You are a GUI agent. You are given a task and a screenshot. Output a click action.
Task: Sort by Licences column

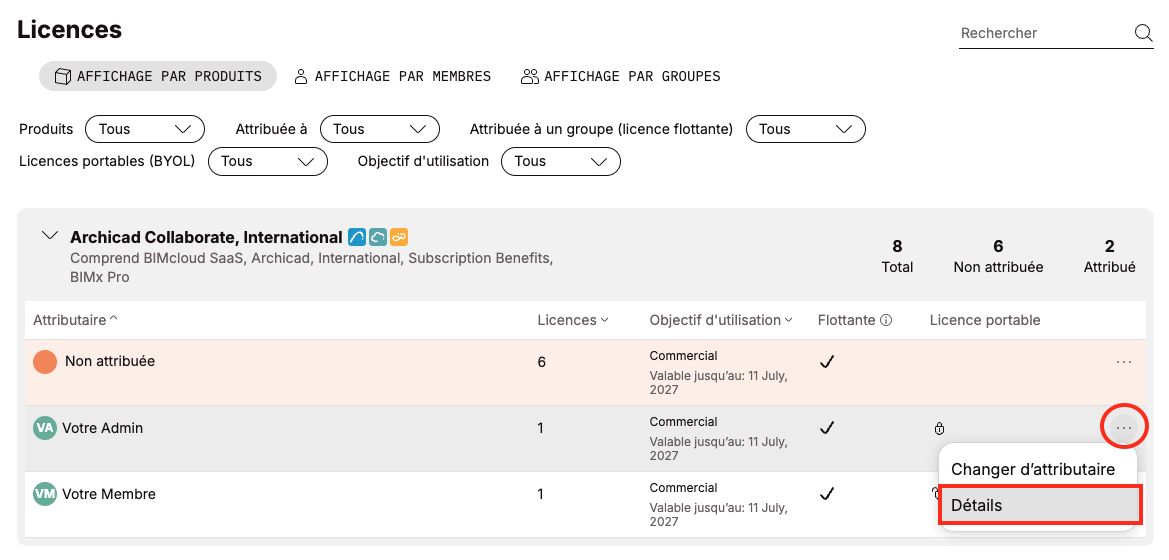[573, 321]
